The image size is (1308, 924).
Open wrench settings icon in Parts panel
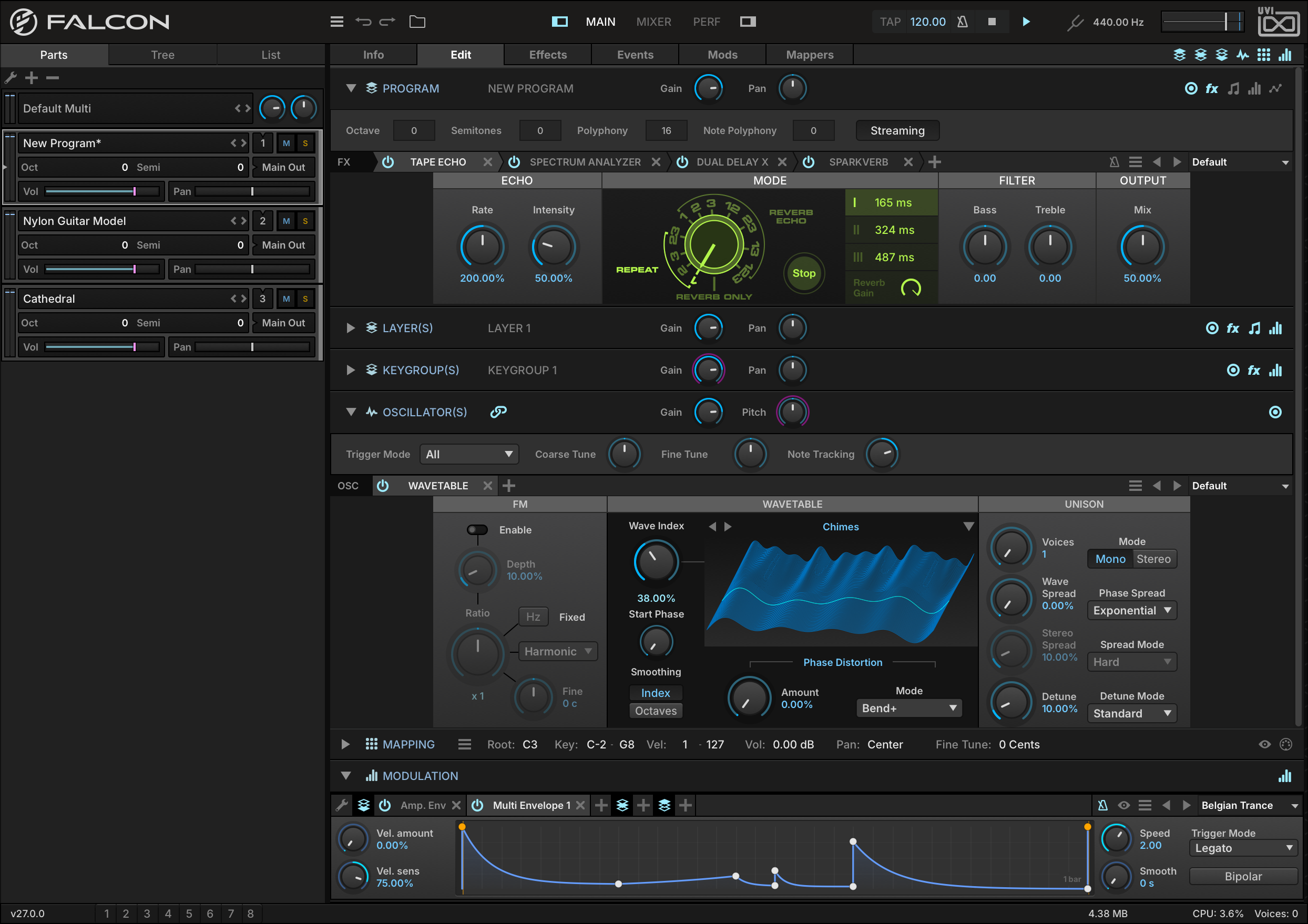pyautogui.click(x=11, y=77)
